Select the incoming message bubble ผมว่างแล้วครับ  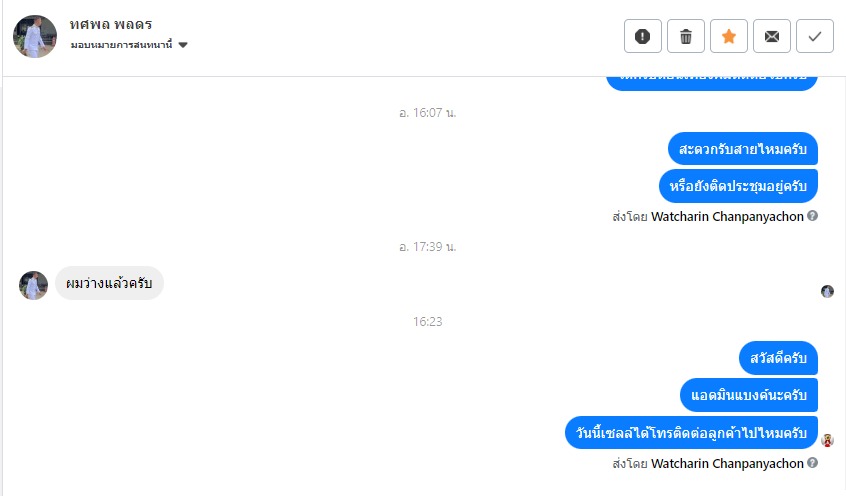pyautogui.click(x=110, y=283)
